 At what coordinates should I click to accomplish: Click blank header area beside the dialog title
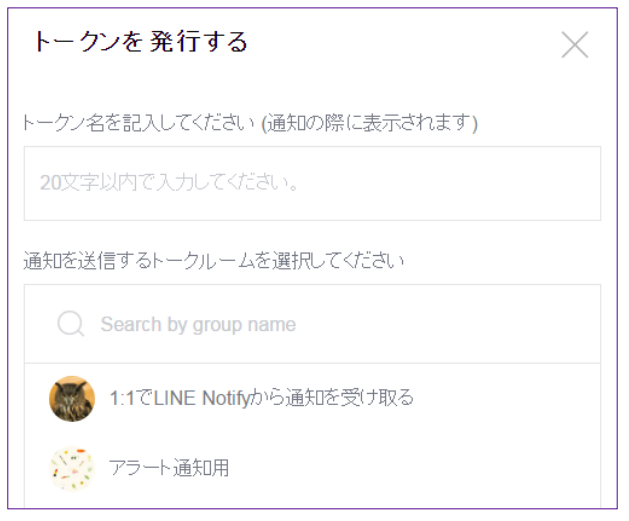pos(401,42)
